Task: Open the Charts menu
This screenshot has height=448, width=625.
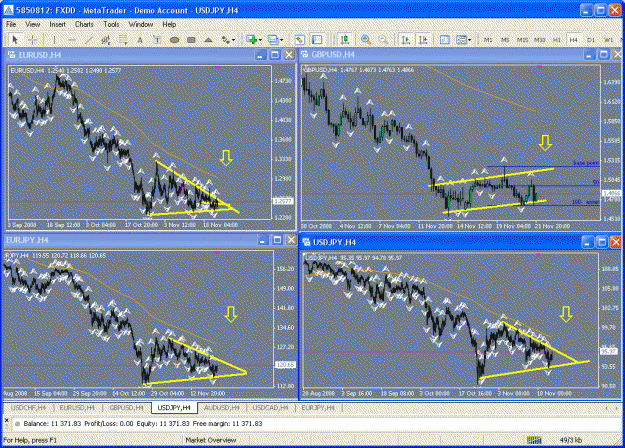Action: pos(84,24)
